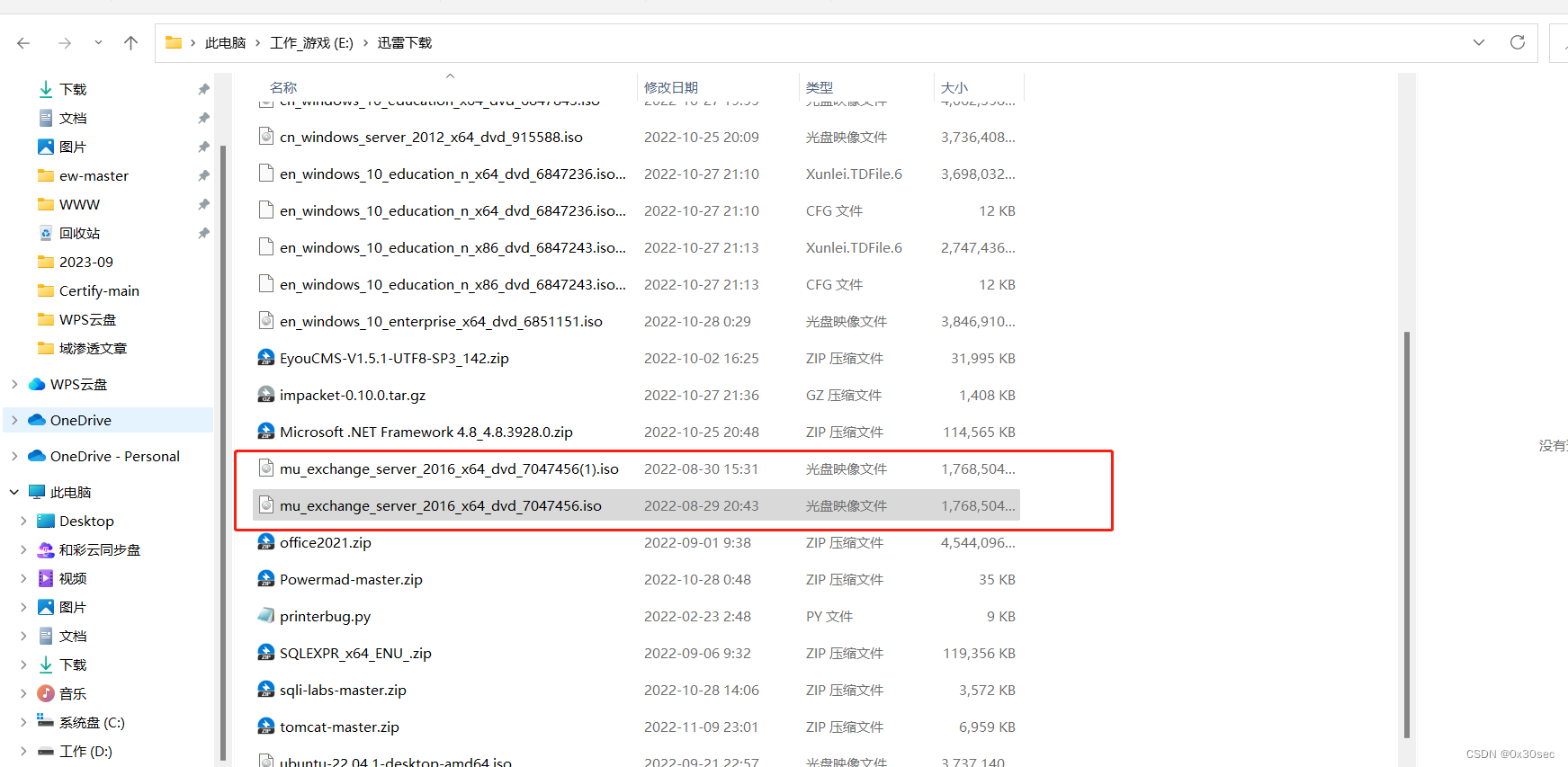This screenshot has width=1568, height=767.
Task: Click the Back navigation arrow
Action: pos(23,42)
